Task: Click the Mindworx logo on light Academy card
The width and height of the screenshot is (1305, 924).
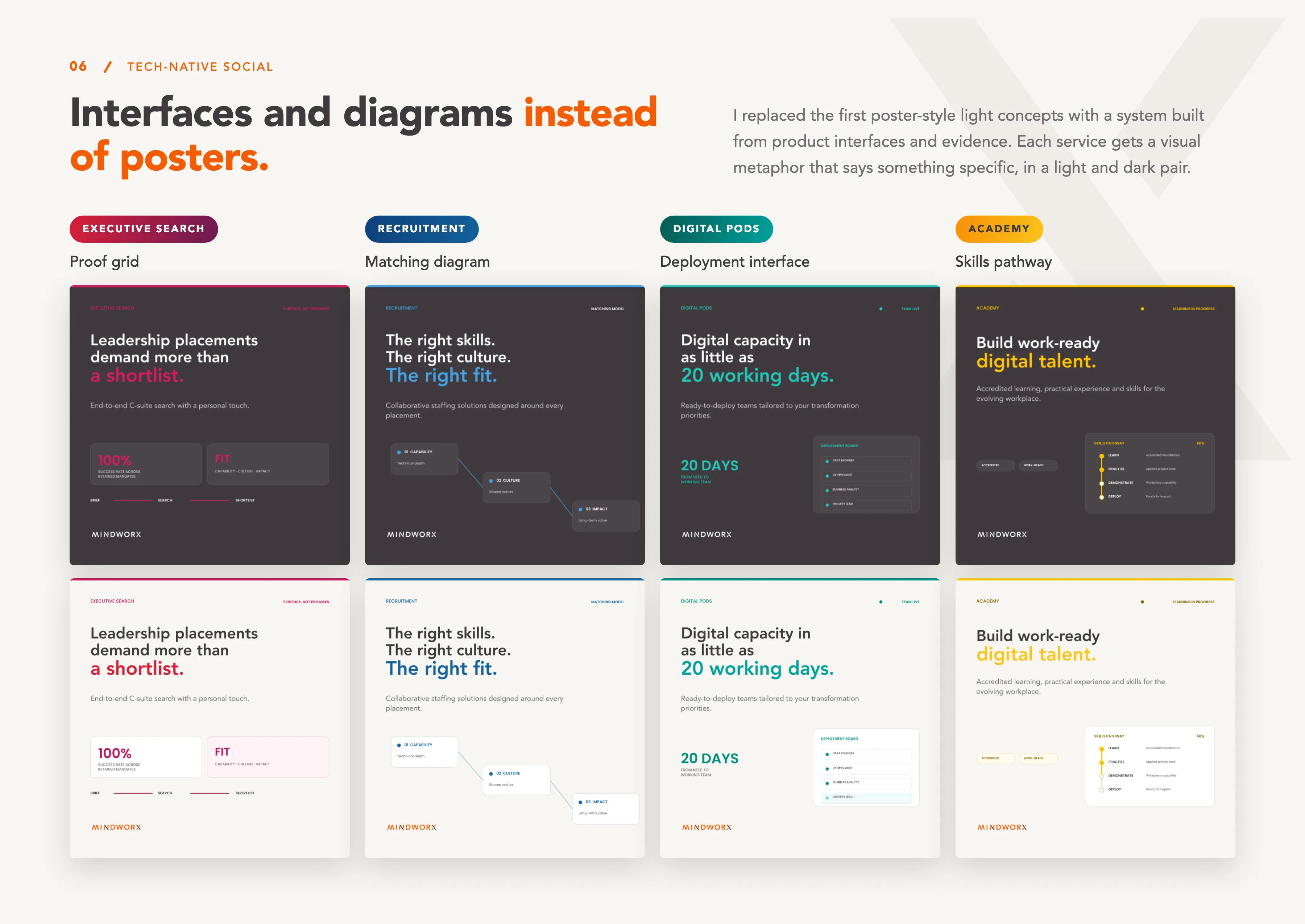Action: tap(1002, 828)
